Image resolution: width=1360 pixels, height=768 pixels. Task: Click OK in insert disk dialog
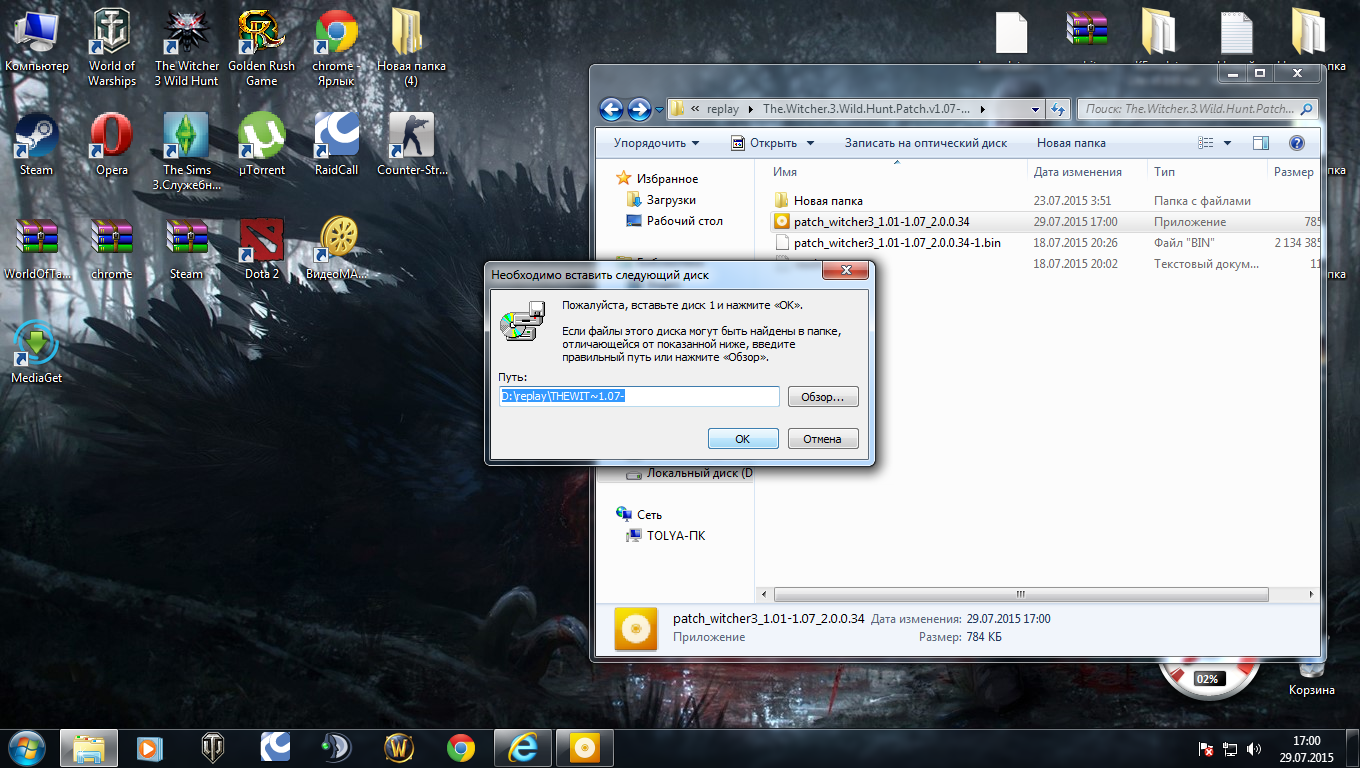click(742, 439)
